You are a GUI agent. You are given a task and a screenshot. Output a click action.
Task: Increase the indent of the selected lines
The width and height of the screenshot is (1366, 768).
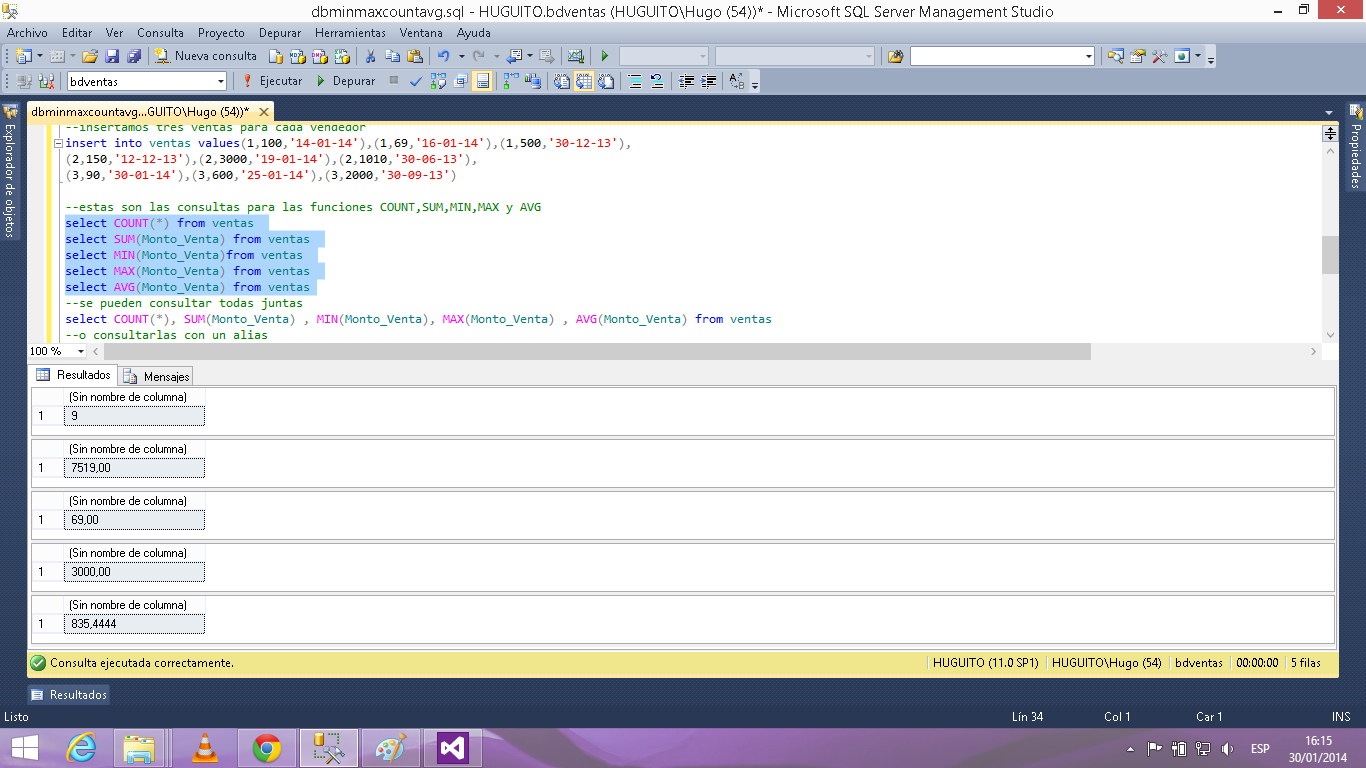[708, 81]
